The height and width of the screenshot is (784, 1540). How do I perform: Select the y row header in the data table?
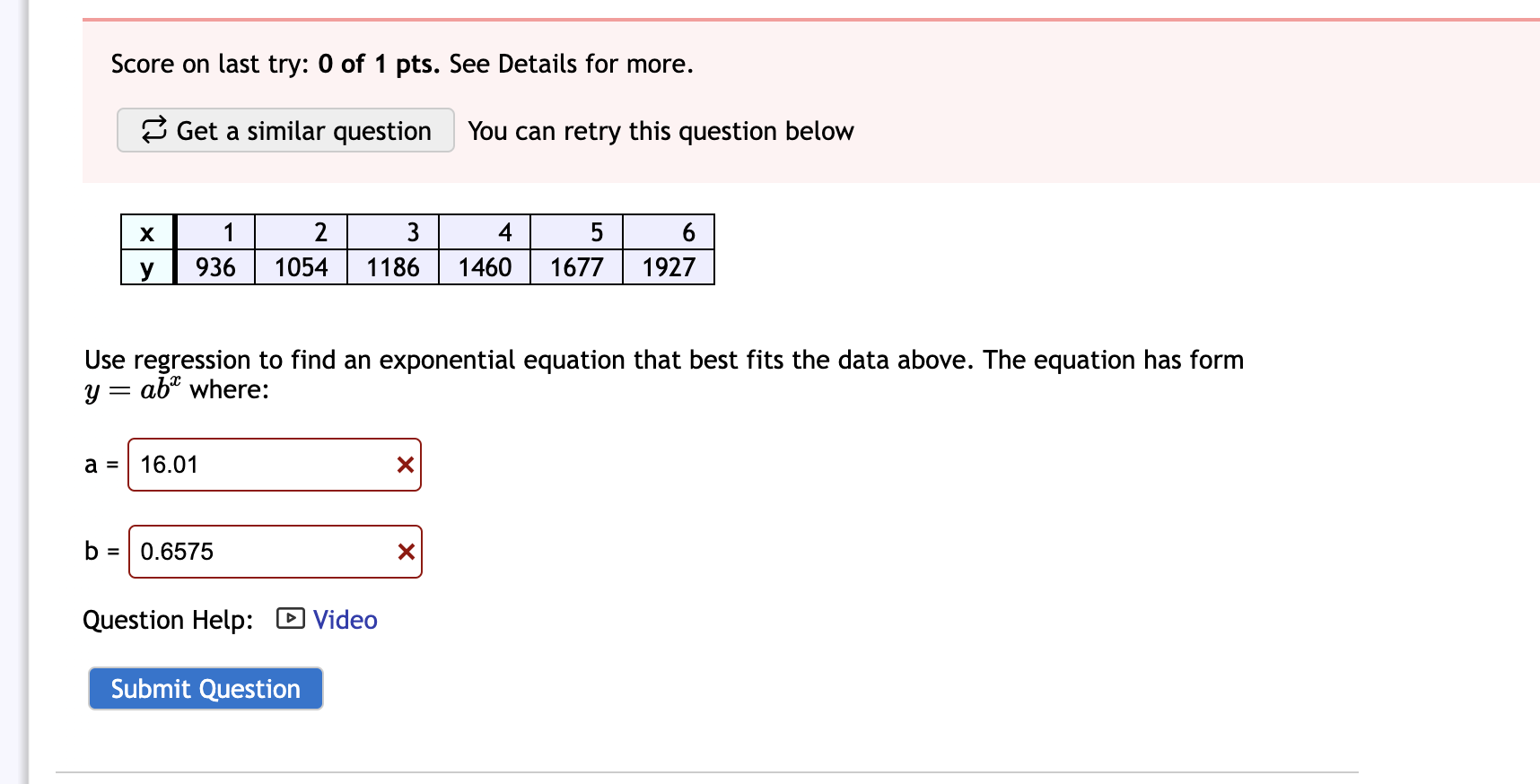[x=146, y=267]
